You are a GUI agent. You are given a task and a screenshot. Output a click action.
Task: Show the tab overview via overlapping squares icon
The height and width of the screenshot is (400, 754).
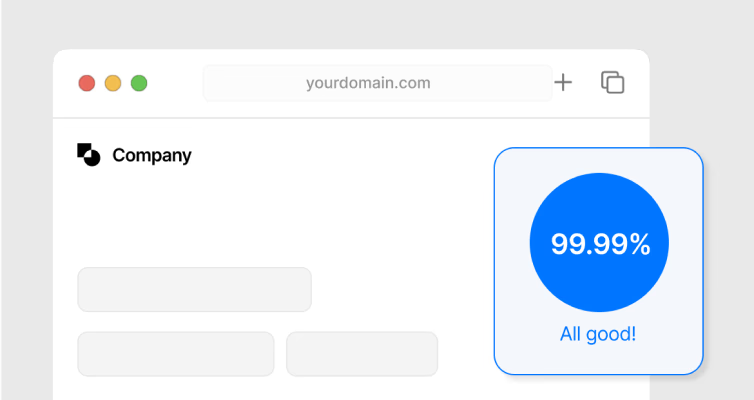tap(612, 82)
